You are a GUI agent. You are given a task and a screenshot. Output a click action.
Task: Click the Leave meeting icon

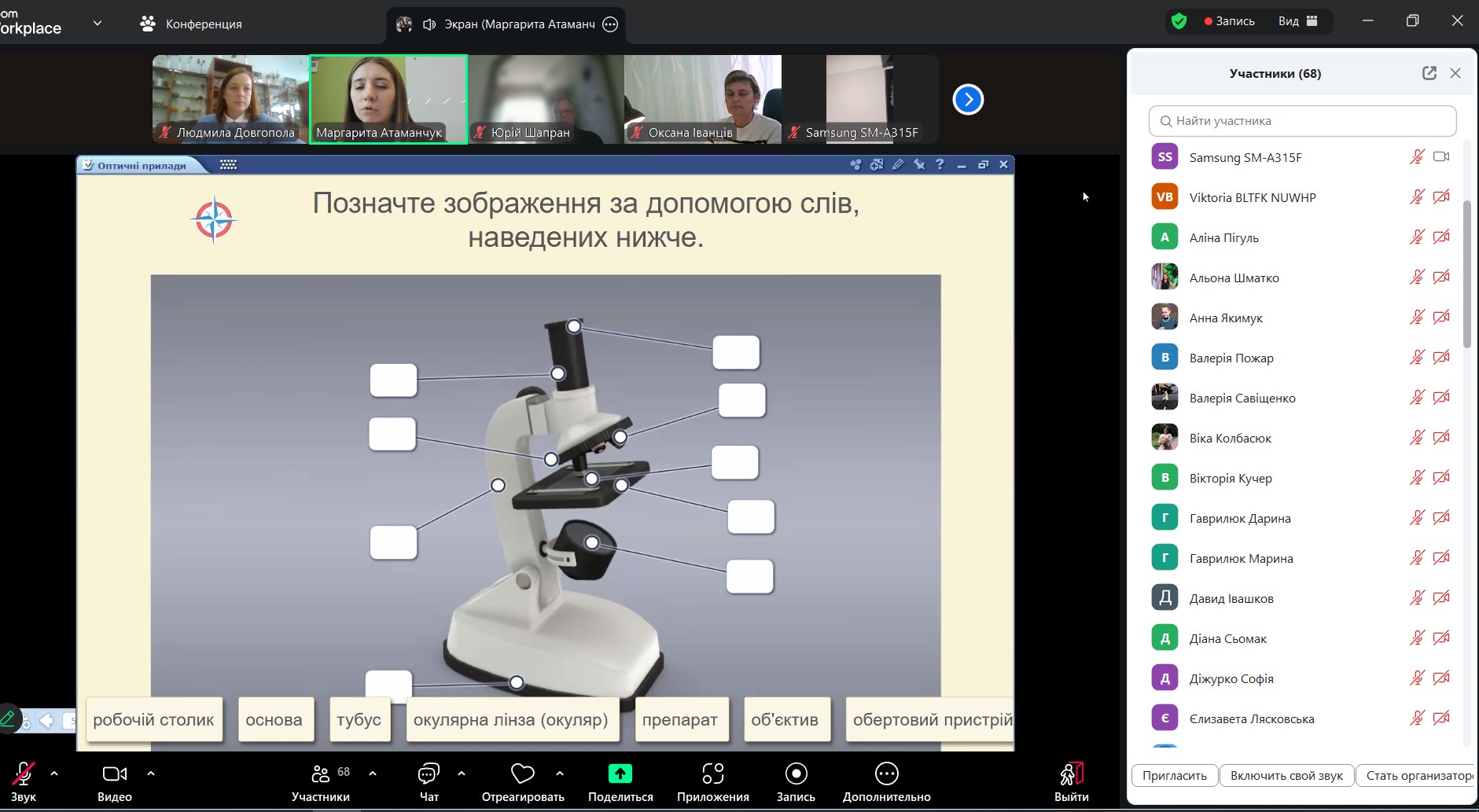click(x=1071, y=774)
